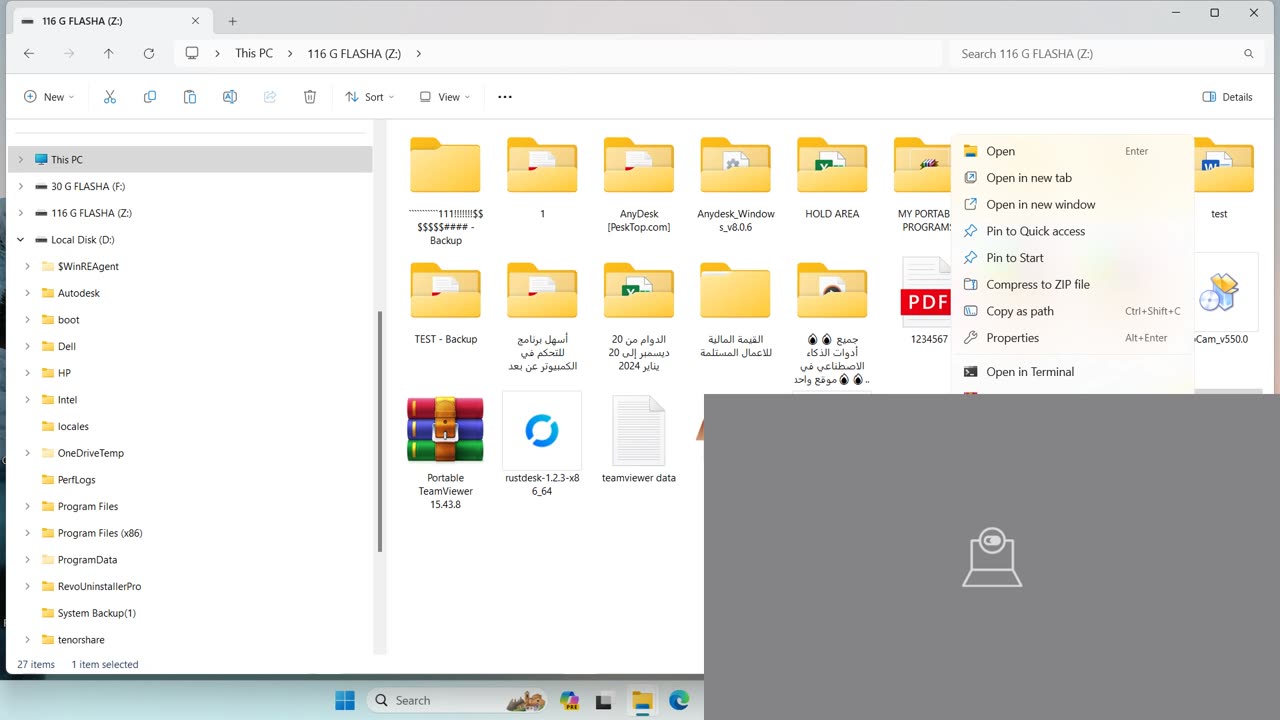Select the 1234567 PDF file icon
1280x720 pixels.
click(926, 290)
